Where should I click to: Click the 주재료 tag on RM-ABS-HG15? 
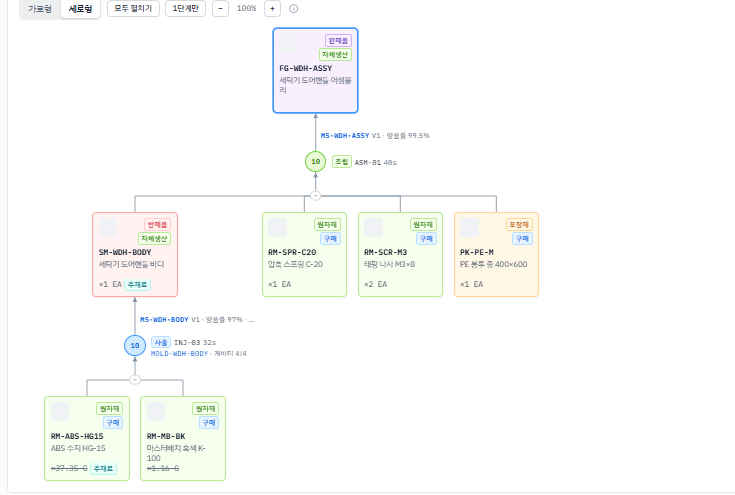point(103,468)
